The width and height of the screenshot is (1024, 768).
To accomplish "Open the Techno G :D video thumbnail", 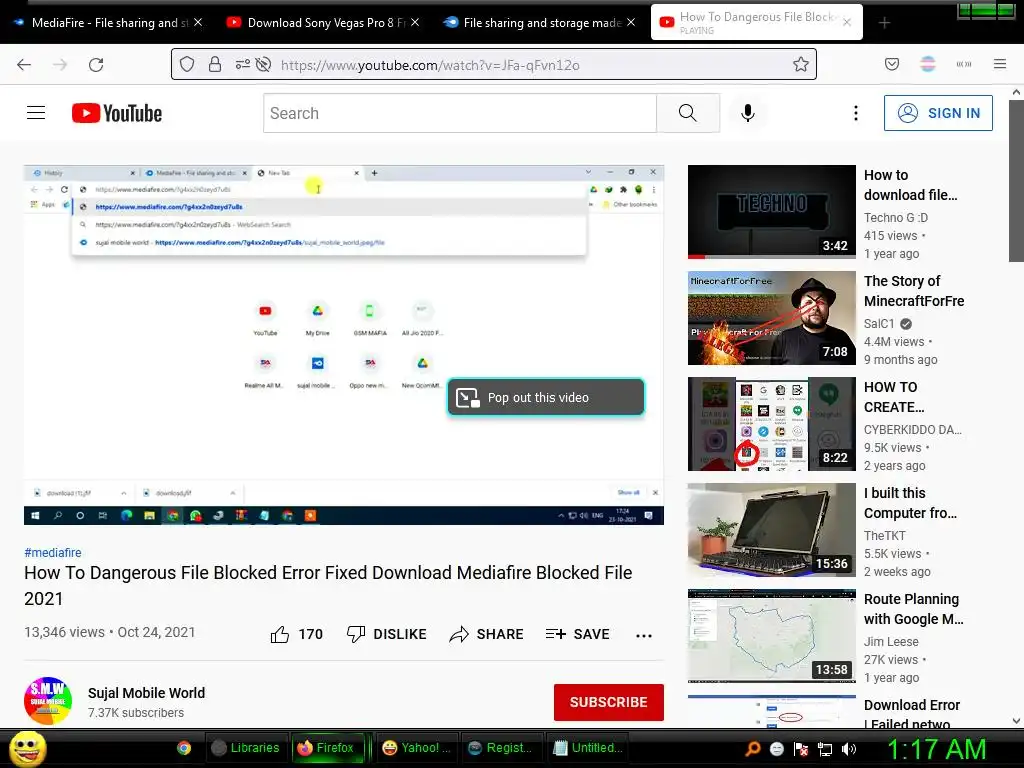I will point(771,212).
